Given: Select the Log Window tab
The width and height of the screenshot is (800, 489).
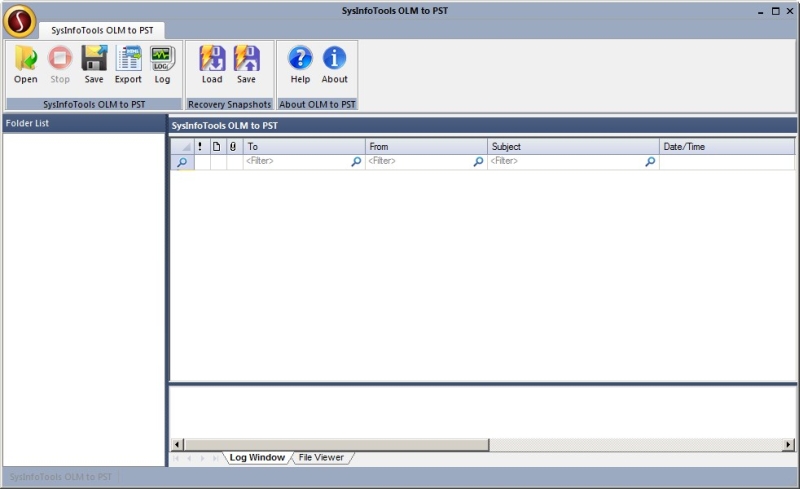Looking at the screenshot, I should (x=257, y=457).
